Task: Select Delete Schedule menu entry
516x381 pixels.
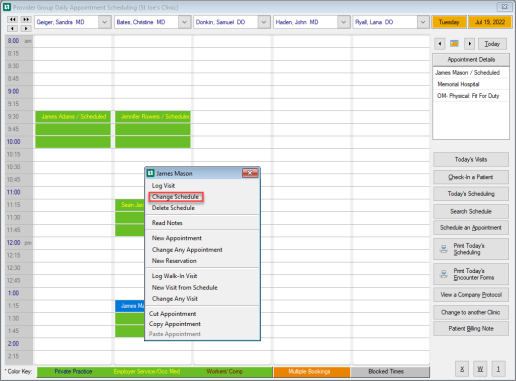Action: click(x=173, y=208)
